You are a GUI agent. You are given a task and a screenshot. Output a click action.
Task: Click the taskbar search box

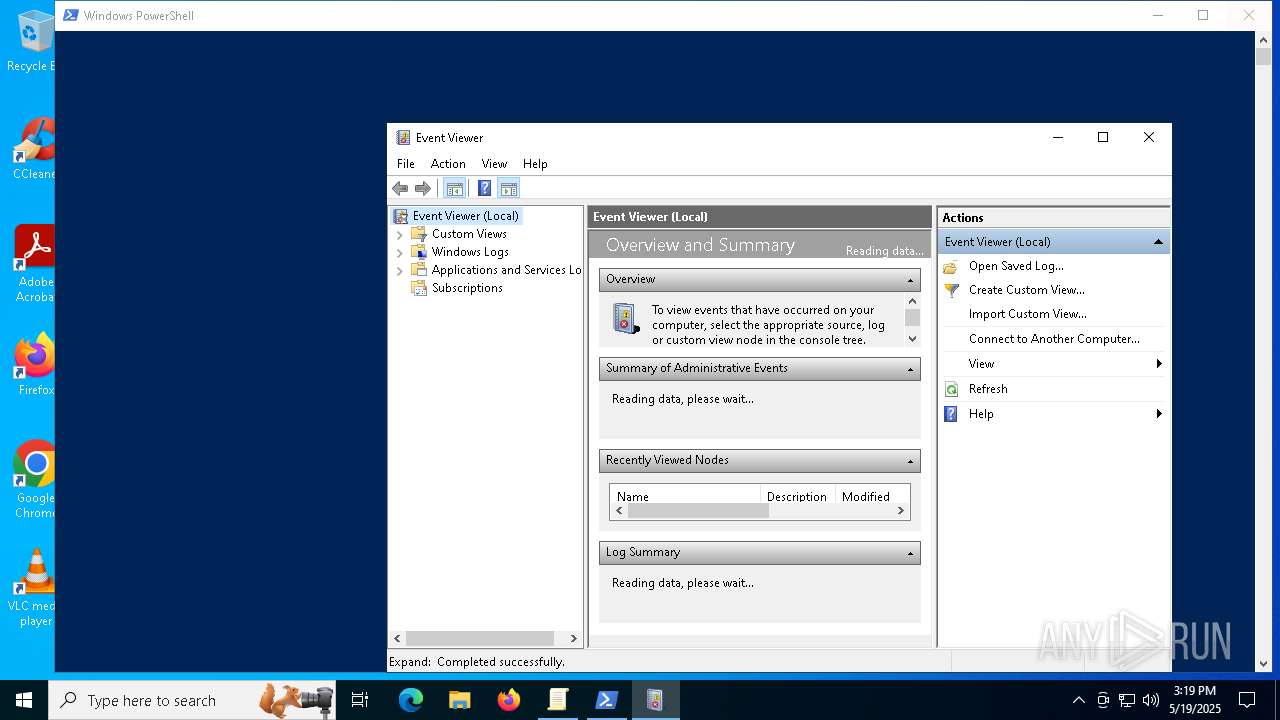click(192, 700)
